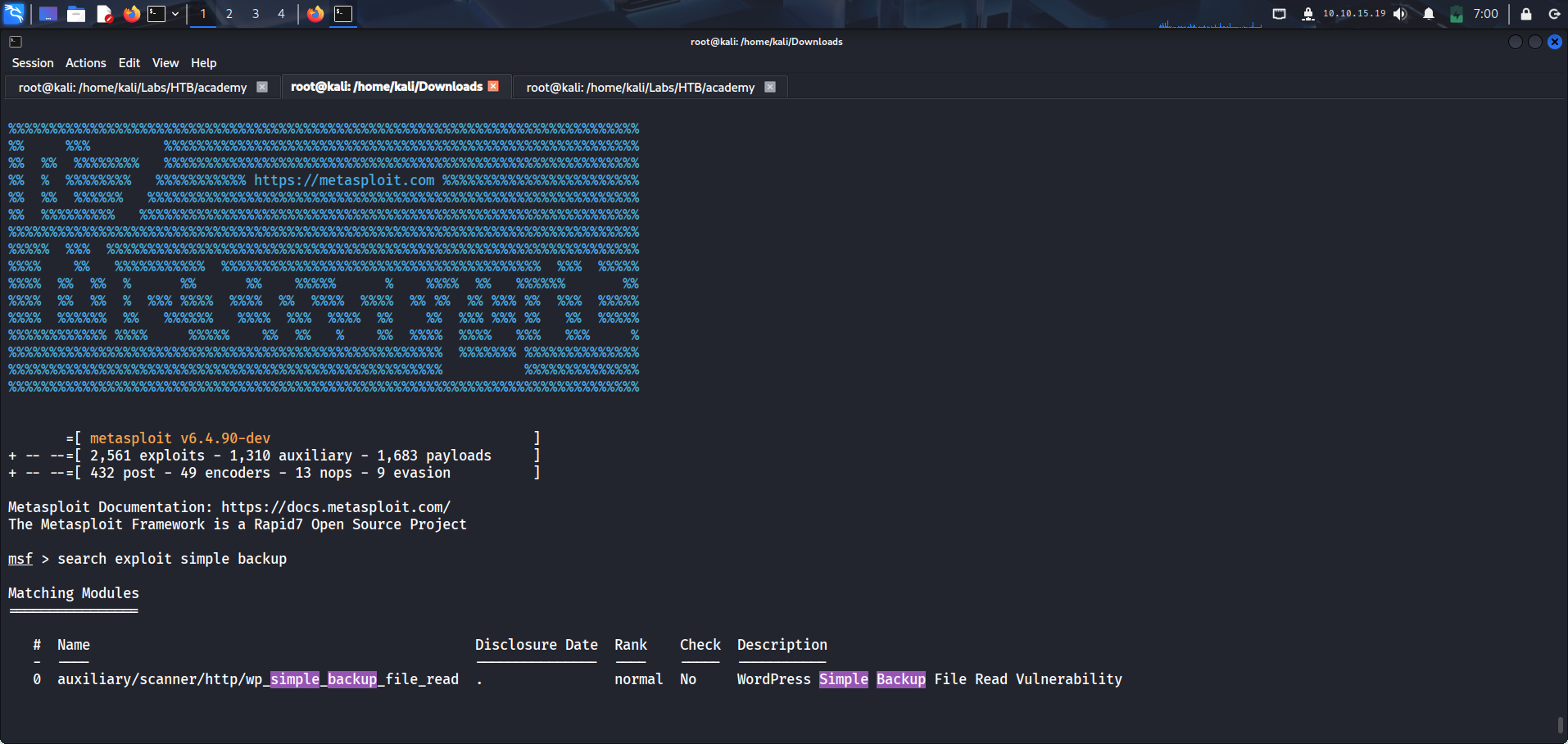Switch to workspace 2
Screen dimensions: 1568x744
coord(229,14)
